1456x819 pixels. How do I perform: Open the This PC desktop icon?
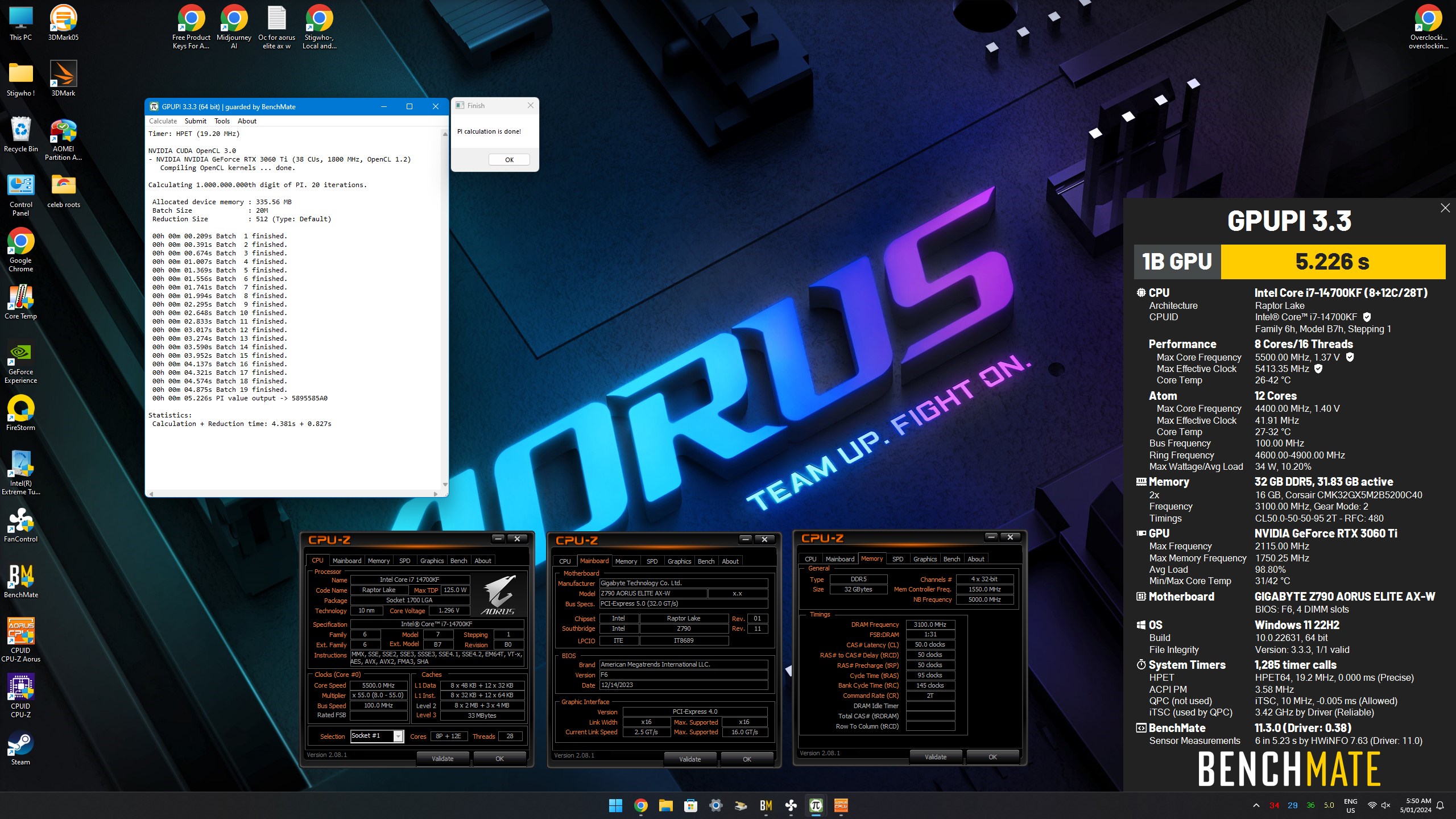point(20,24)
